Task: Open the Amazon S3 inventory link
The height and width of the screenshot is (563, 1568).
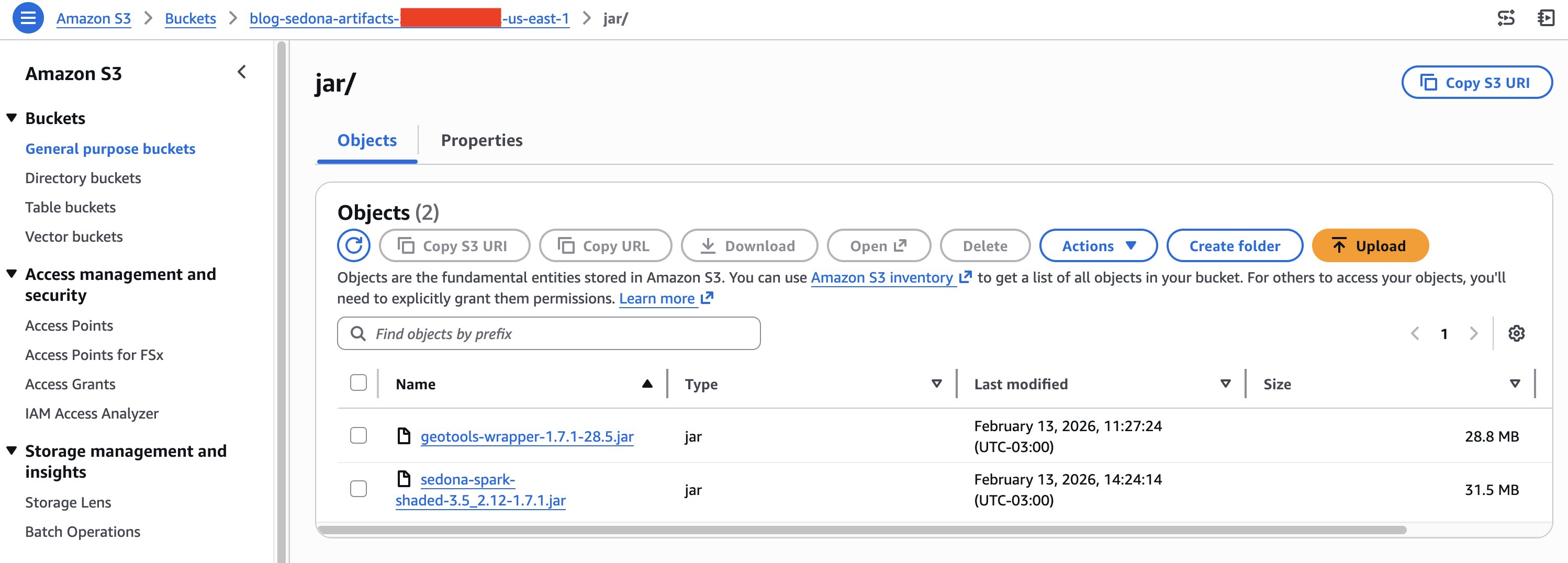Action: 881,277
